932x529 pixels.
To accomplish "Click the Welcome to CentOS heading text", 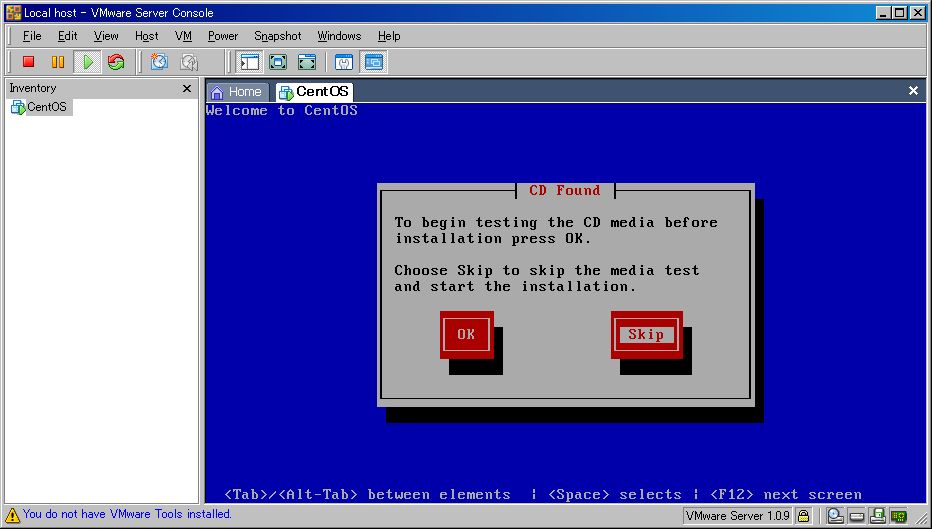I will tap(282, 111).
